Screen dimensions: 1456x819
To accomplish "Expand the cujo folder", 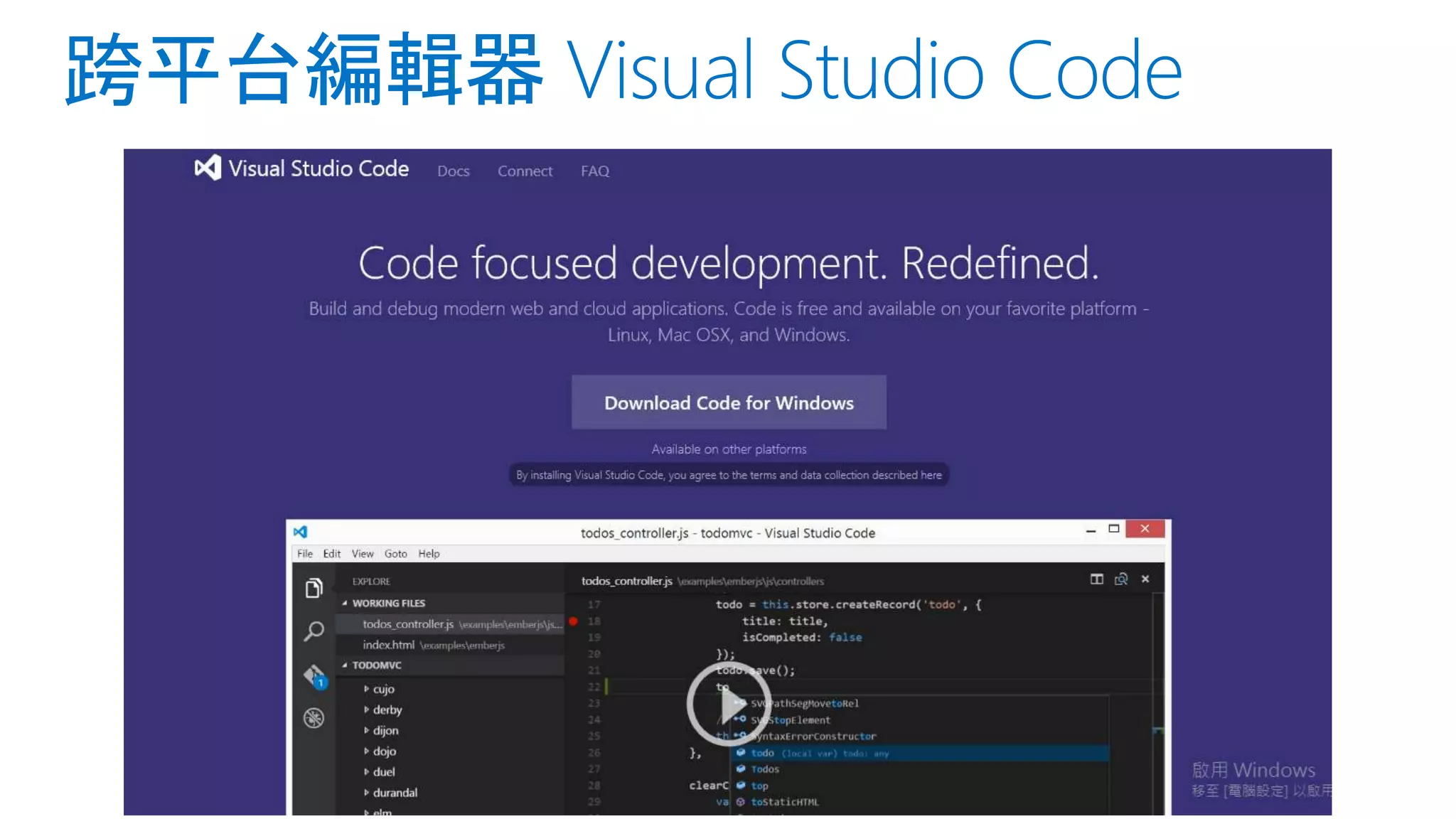I will 366,689.
